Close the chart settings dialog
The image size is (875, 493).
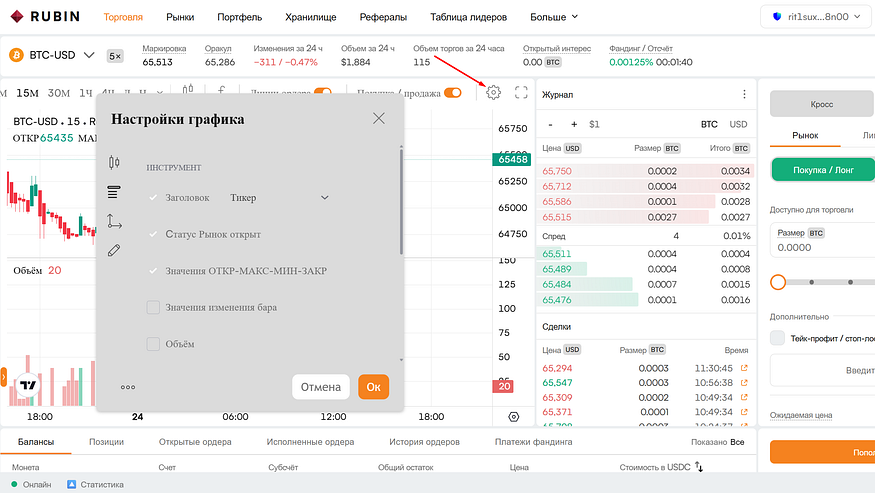click(379, 118)
